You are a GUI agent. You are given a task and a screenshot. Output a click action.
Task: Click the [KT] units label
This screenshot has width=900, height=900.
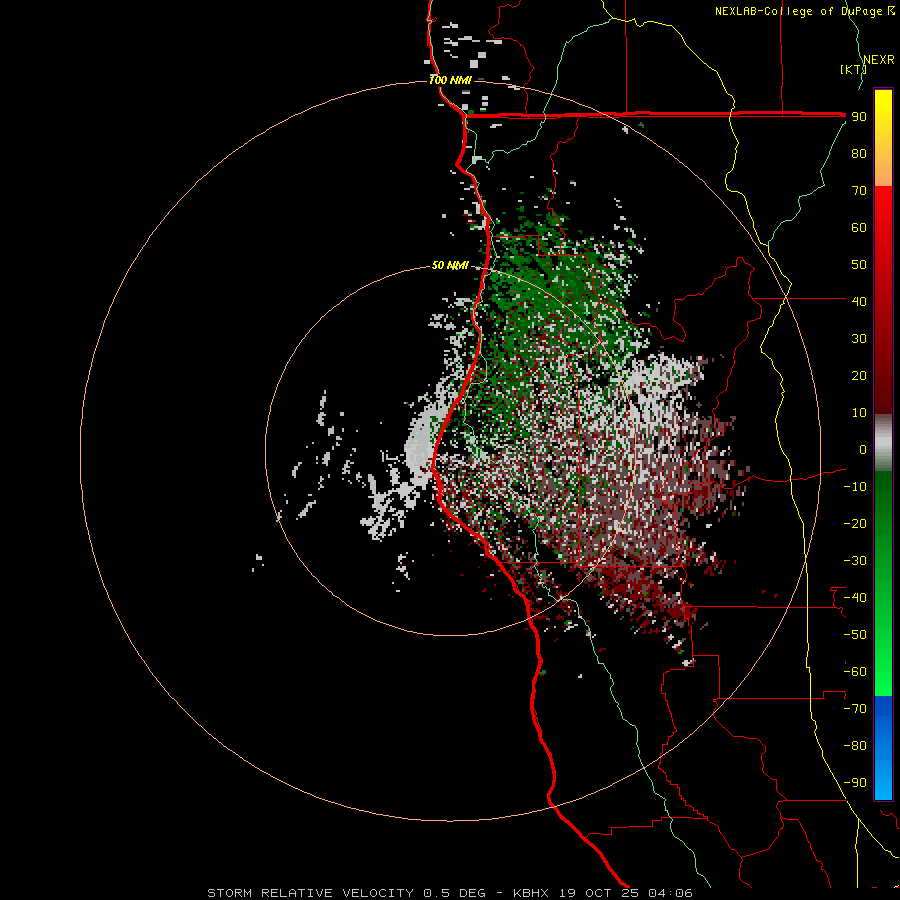[853, 69]
